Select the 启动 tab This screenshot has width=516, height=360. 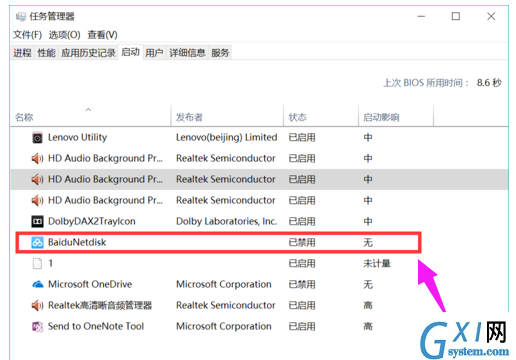130,52
